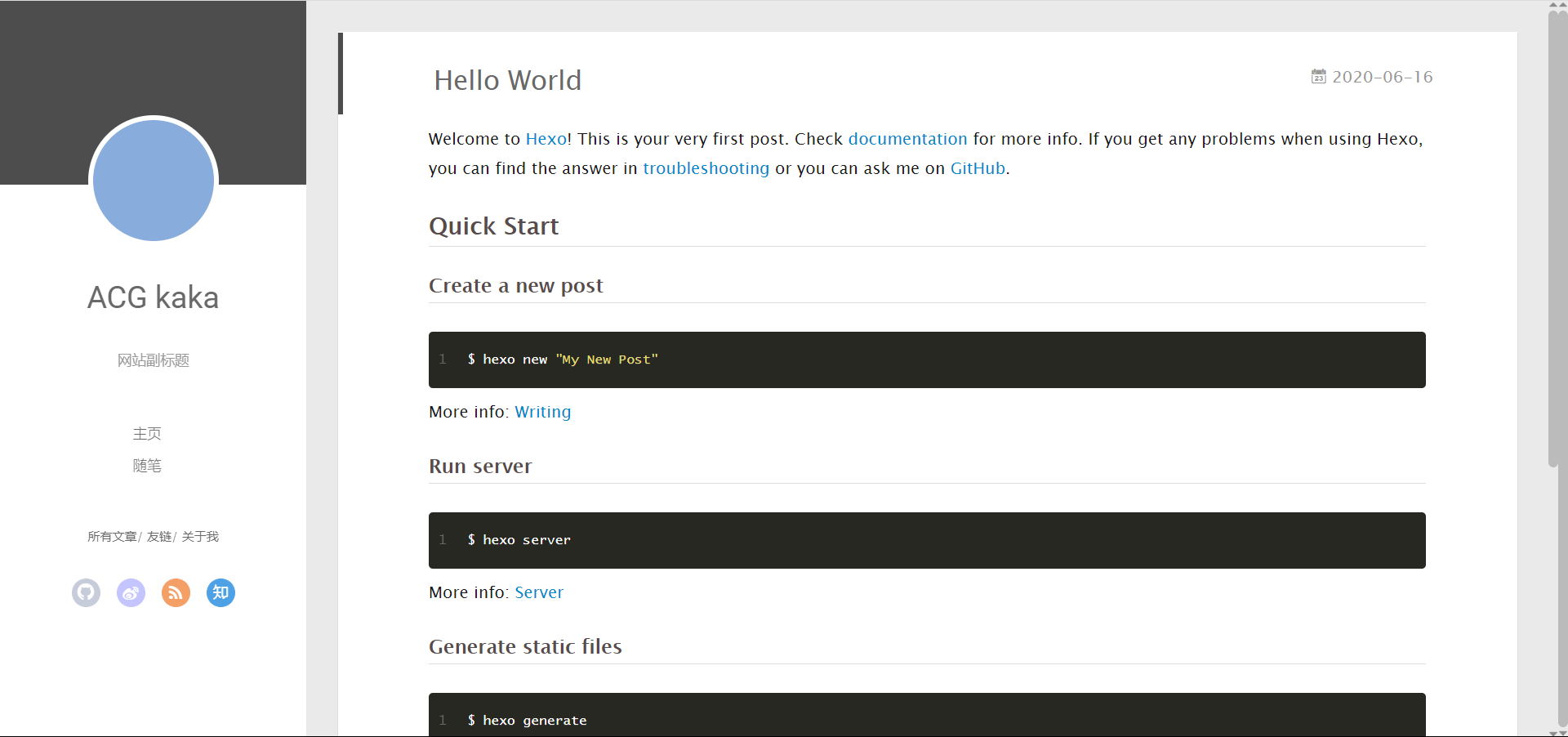This screenshot has width=1568, height=737.
Task: Go to 随笔 in the sidebar menu
Action: pos(147,466)
